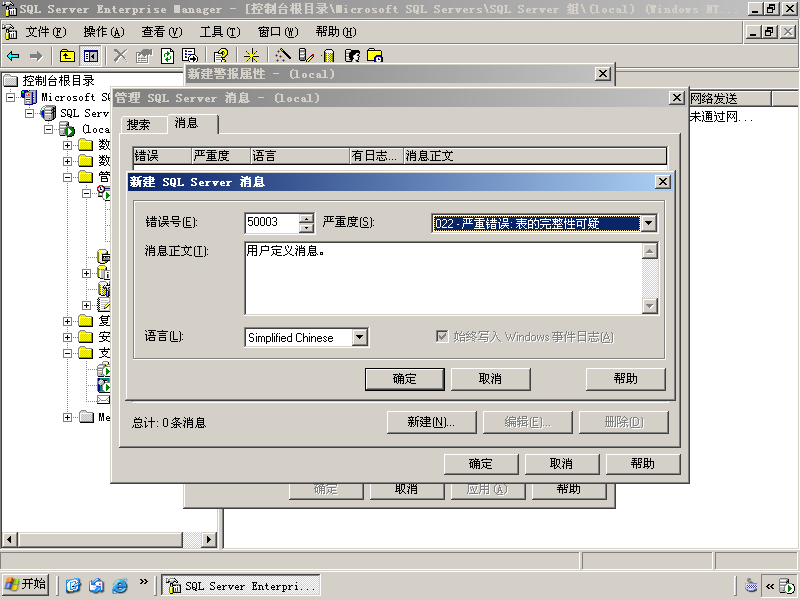Click the 消息正文 scrollbar down arrow
Screen dimensions: 800x600
pyautogui.click(x=649, y=306)
